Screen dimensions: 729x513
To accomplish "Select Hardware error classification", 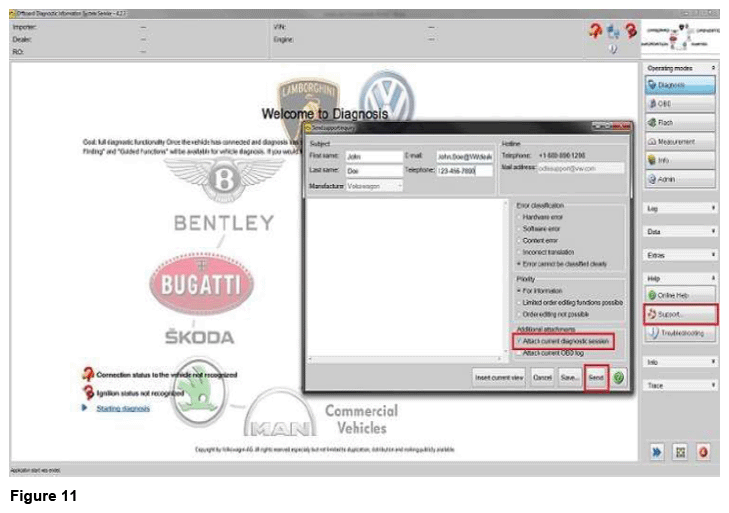I will click(519, 217).
